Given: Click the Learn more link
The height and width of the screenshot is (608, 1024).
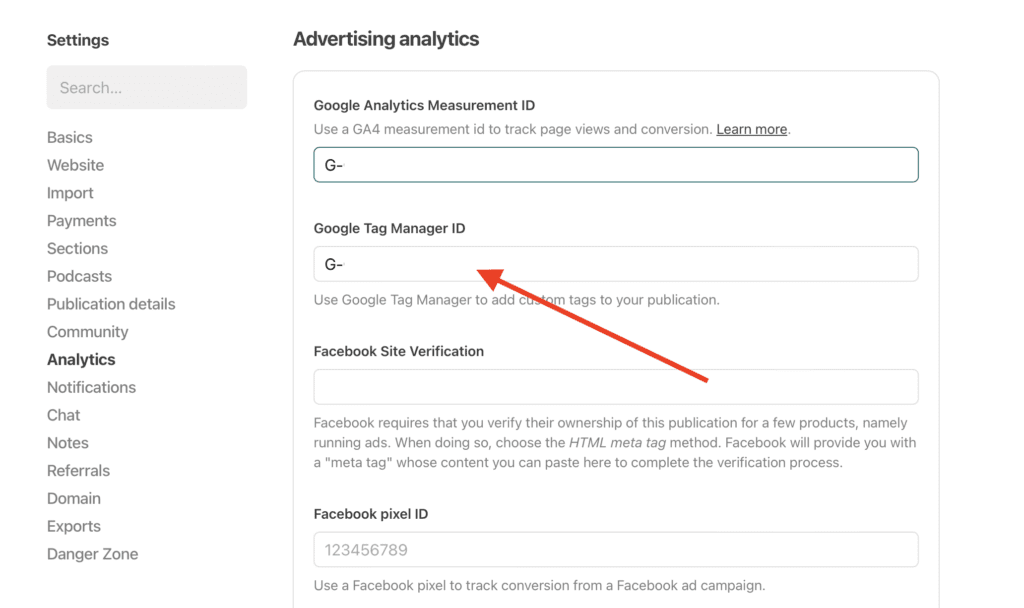Looking at the screenshot, I should 751,129.
